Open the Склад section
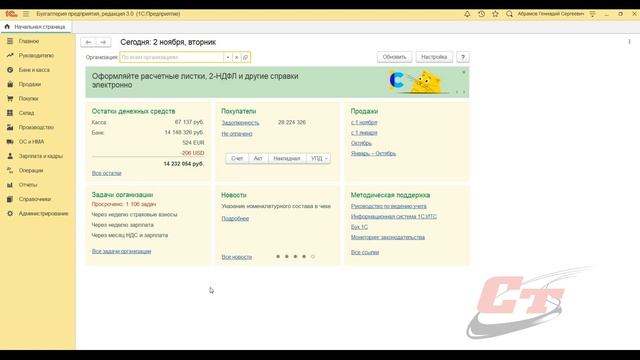The height and width of the screenshot is (360, 640). pos(26,113)
